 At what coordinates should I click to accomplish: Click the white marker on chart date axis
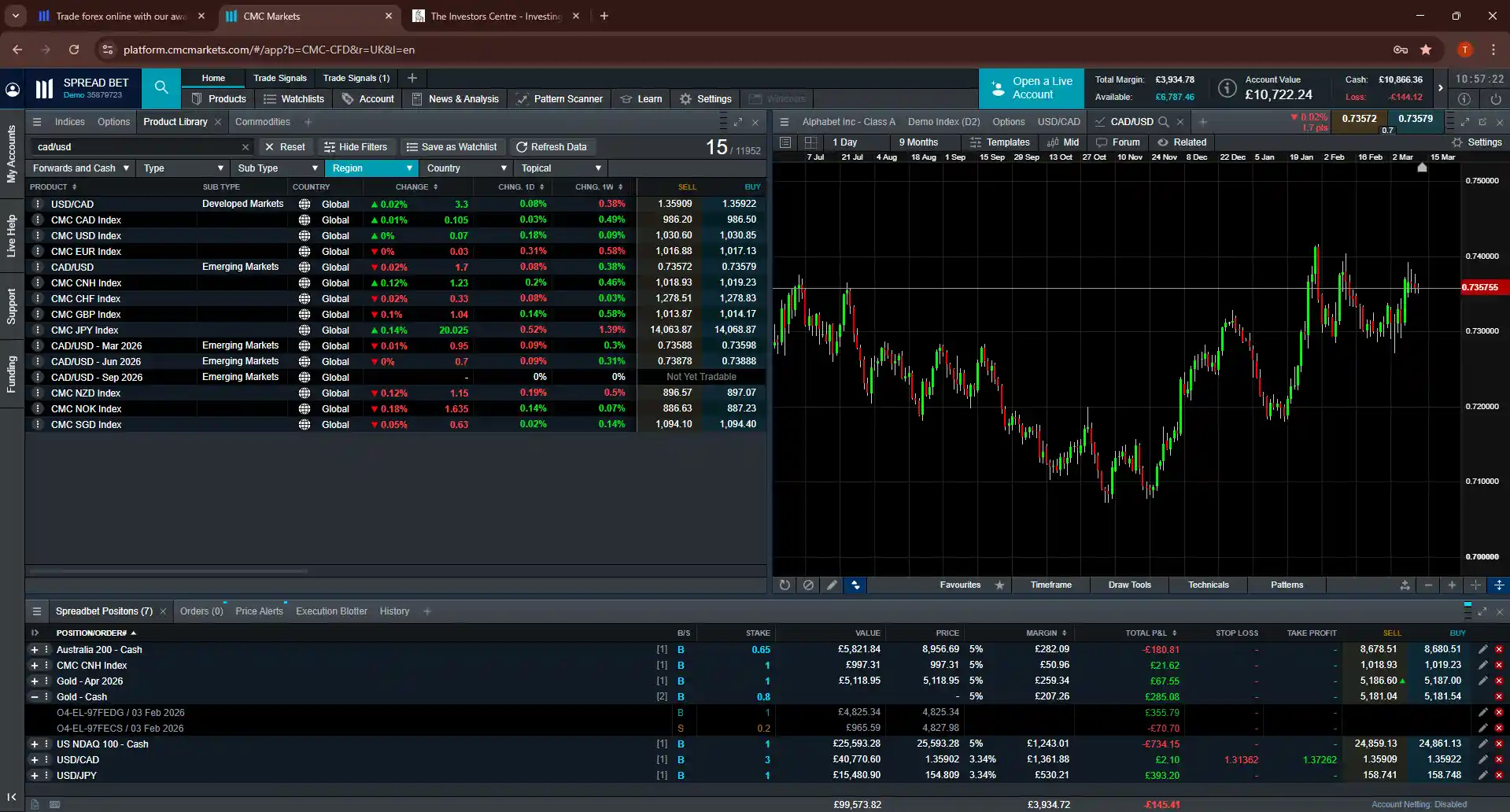(x=1422, y=167)
